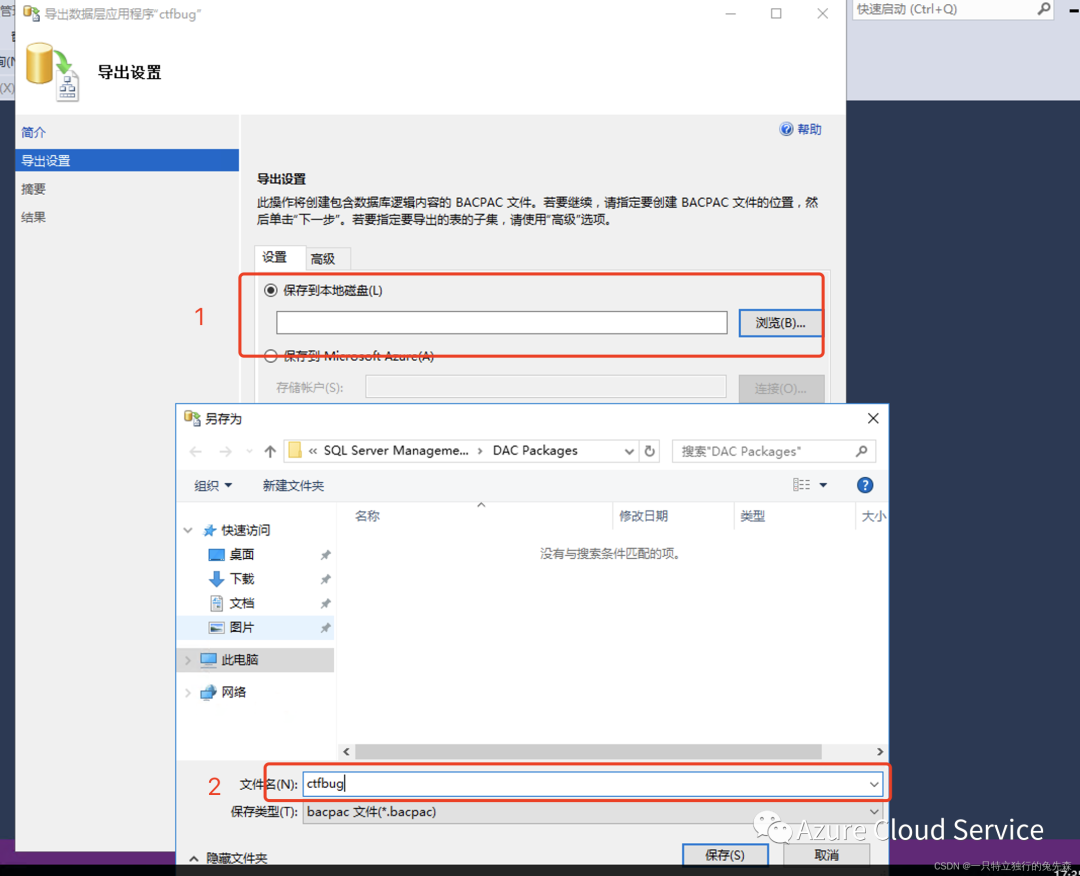
Task: Click the pin icon beside 图片
Action: click(x=326, y=628)
